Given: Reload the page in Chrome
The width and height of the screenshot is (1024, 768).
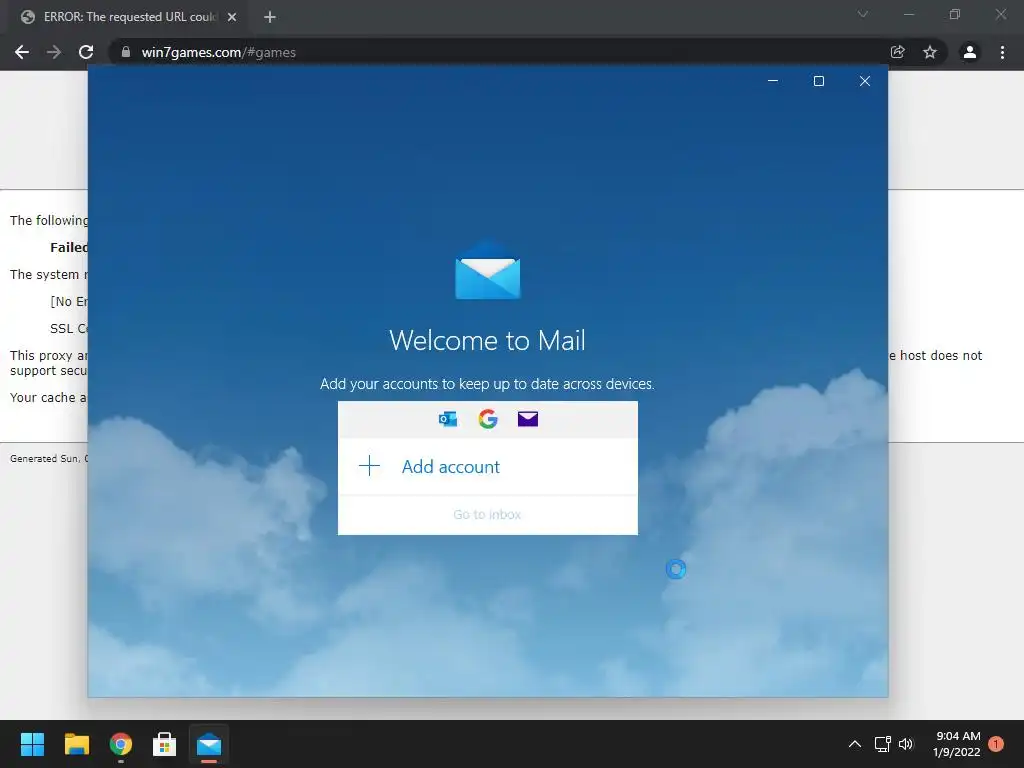Looking at the screenshot, I should 86,52.
